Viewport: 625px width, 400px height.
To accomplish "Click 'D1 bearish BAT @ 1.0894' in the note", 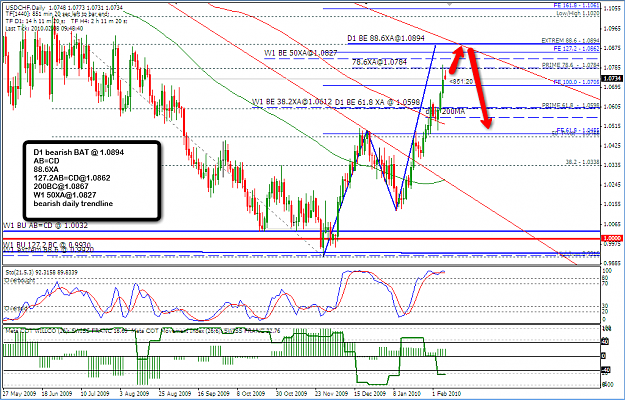I will tap(79, 152).
